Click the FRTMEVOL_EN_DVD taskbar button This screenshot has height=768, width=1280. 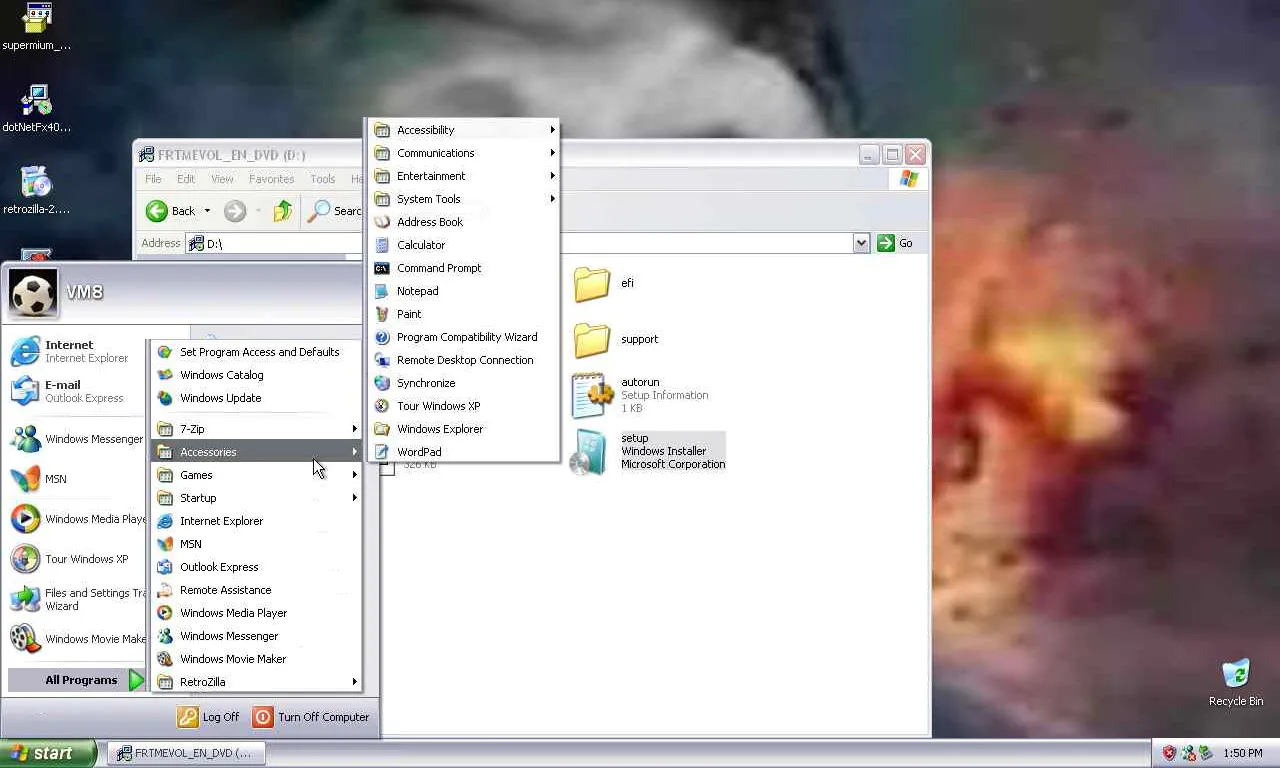(186, 753)
